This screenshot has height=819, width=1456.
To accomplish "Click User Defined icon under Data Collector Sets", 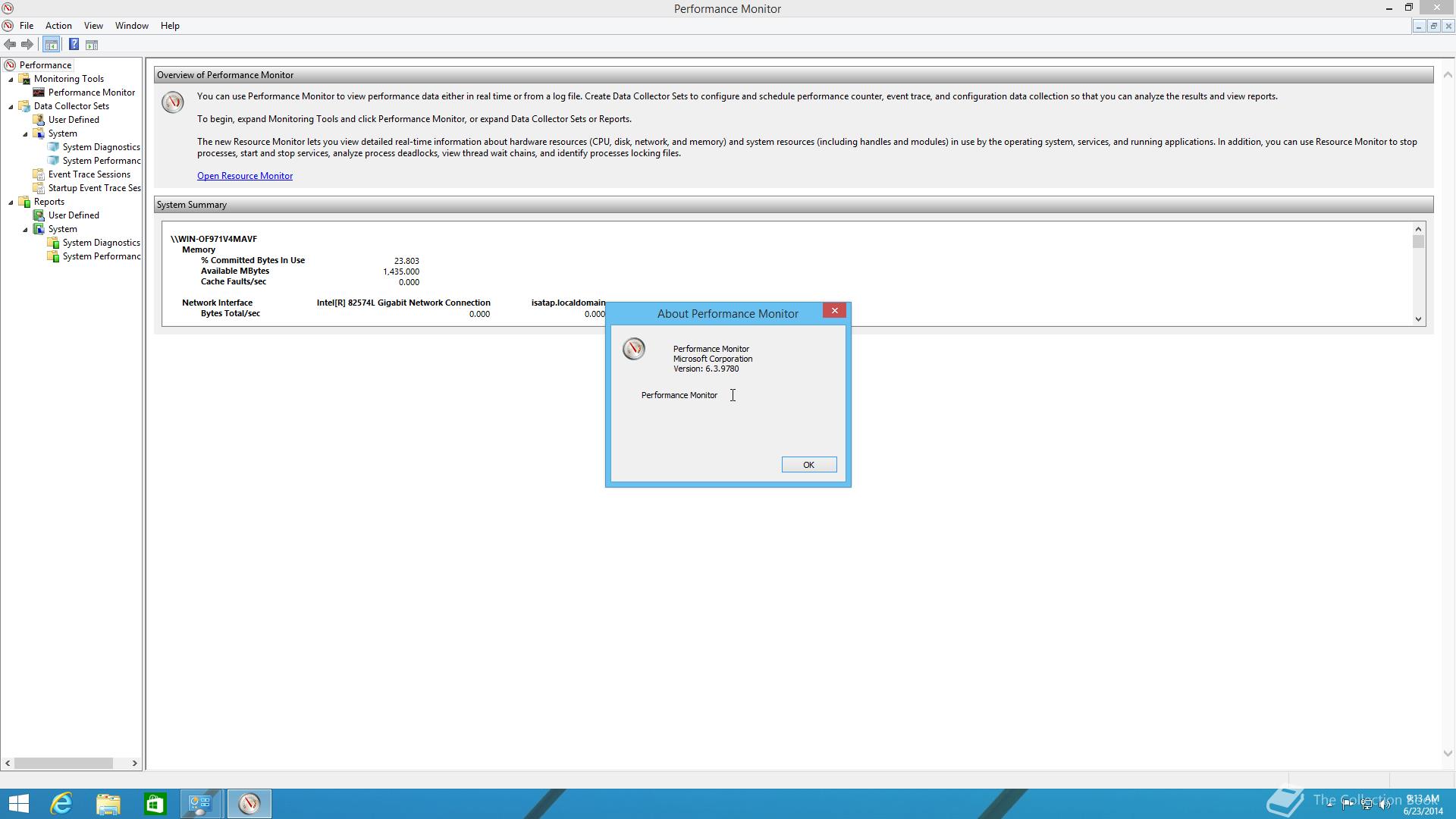I will pos(39,120).
